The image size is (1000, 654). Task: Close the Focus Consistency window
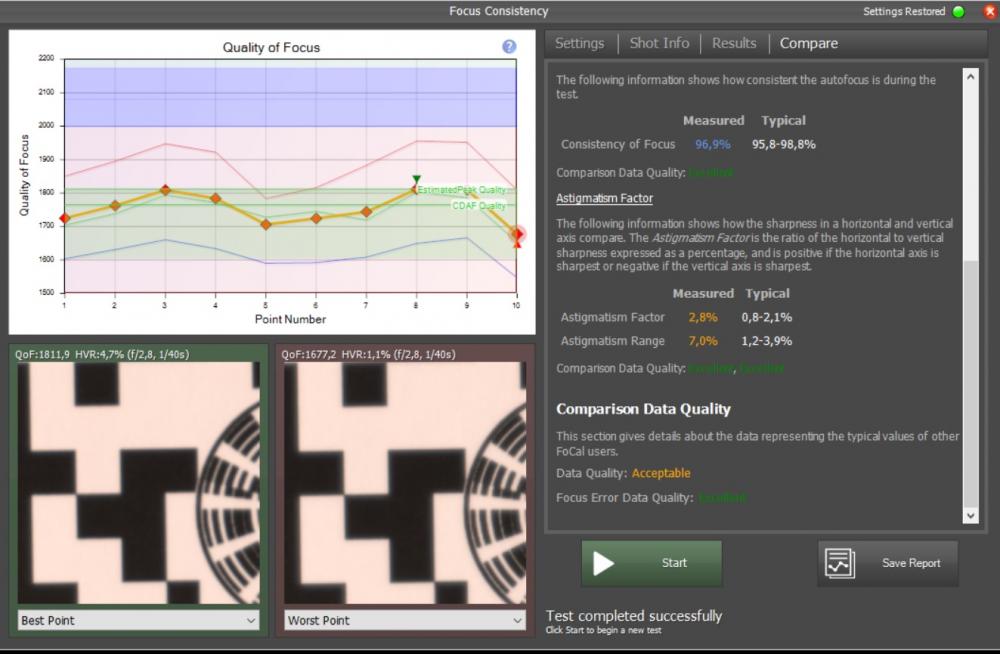[990, 11]
